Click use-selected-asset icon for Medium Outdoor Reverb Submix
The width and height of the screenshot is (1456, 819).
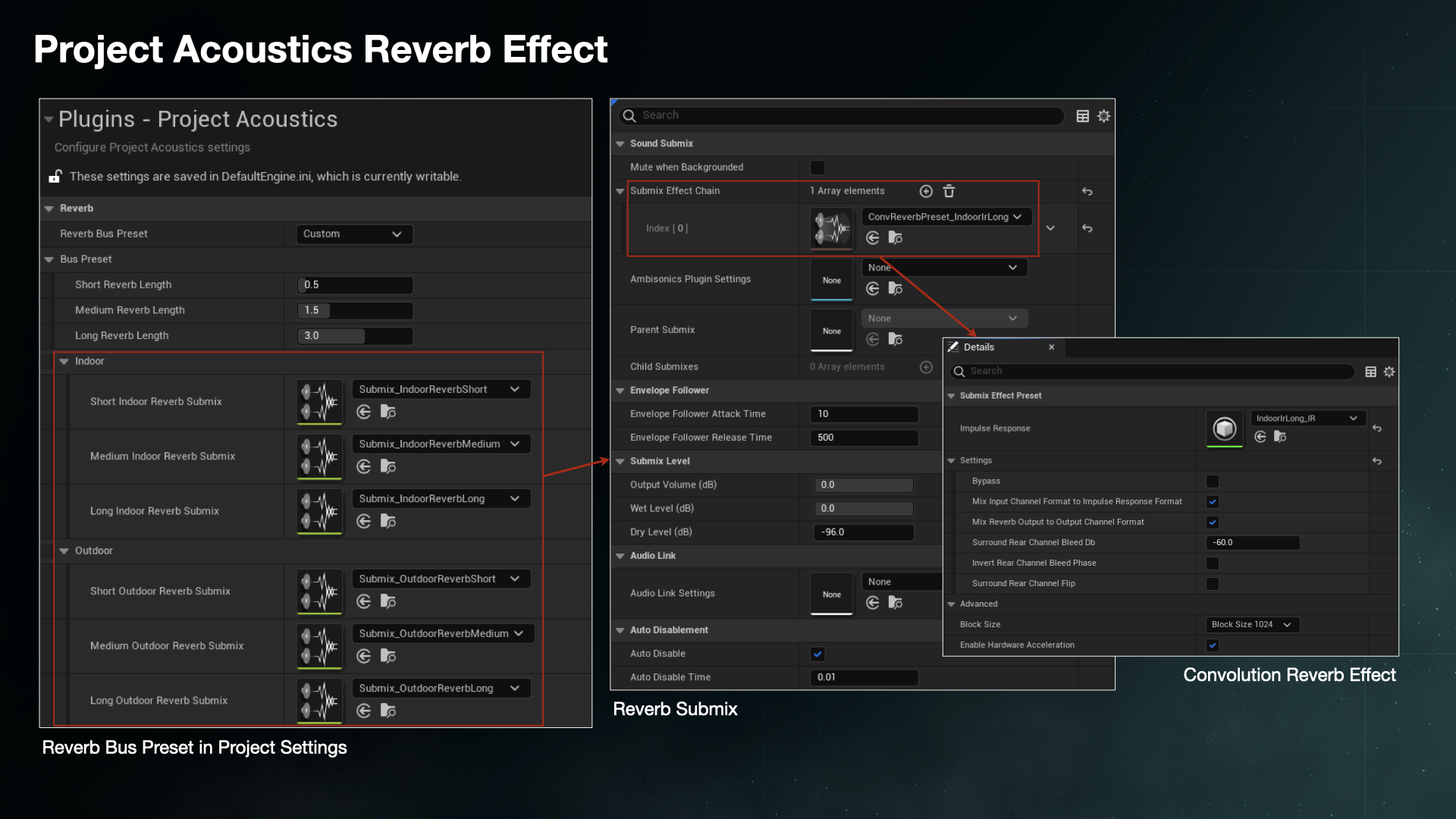364,656
